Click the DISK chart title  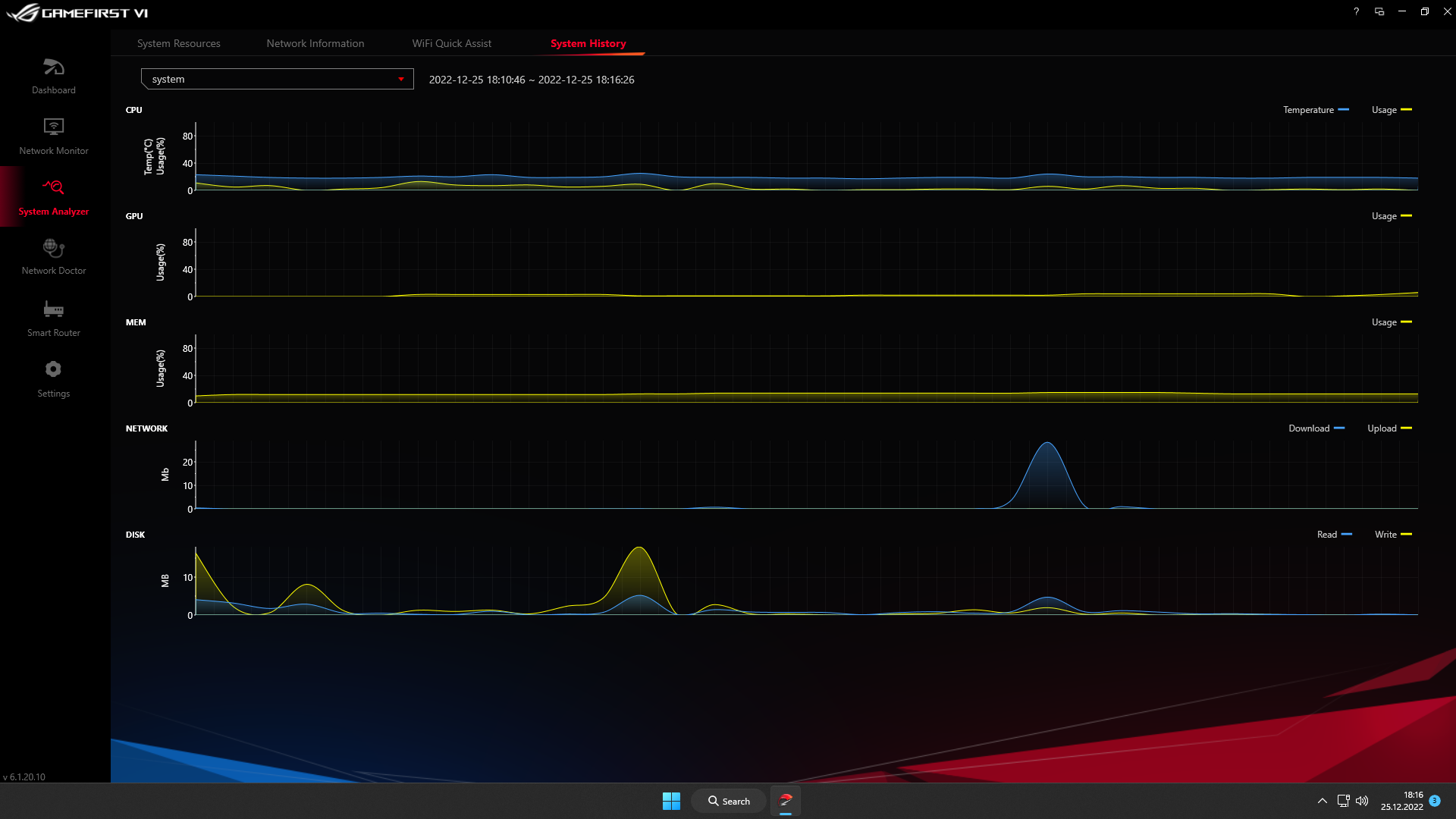[x=135, y=535]
